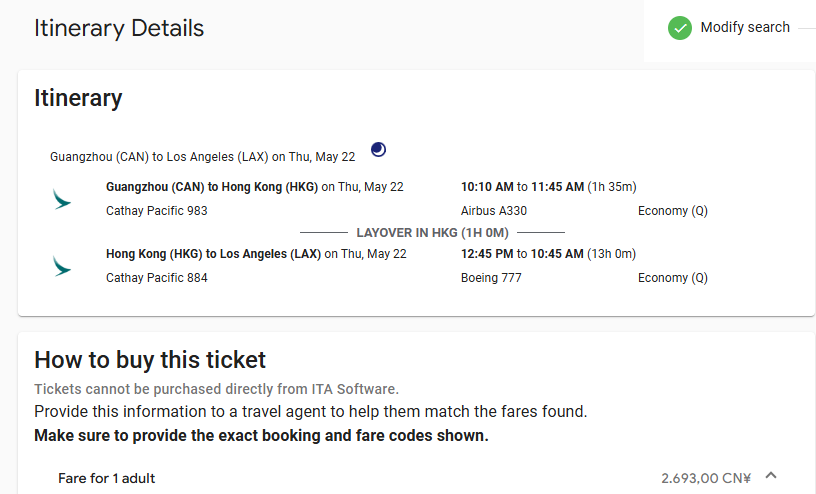Click Economy (Q) on the Boeing 777 row
The image size is (816, 494).
pos(672,278)
